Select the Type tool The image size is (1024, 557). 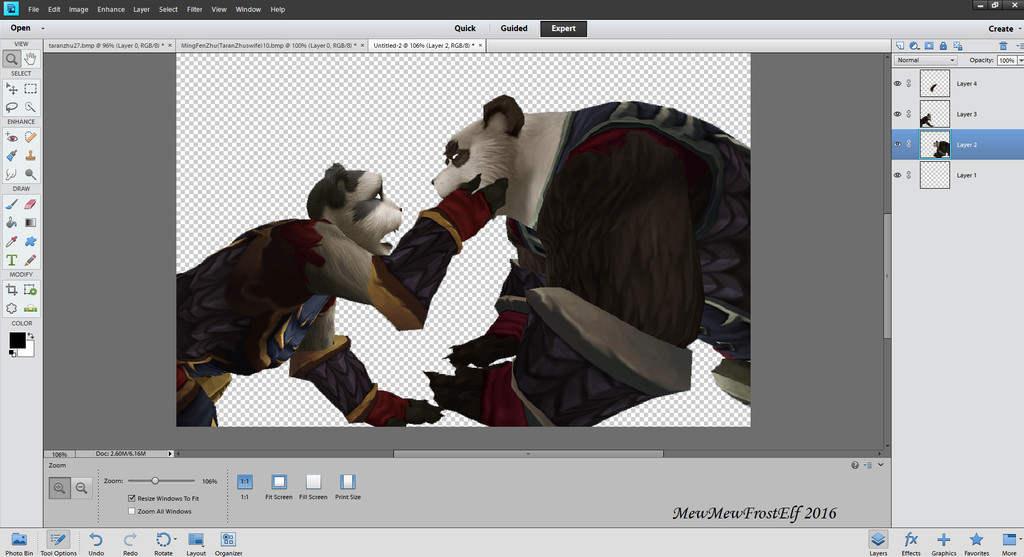click(x=12, y=260)
